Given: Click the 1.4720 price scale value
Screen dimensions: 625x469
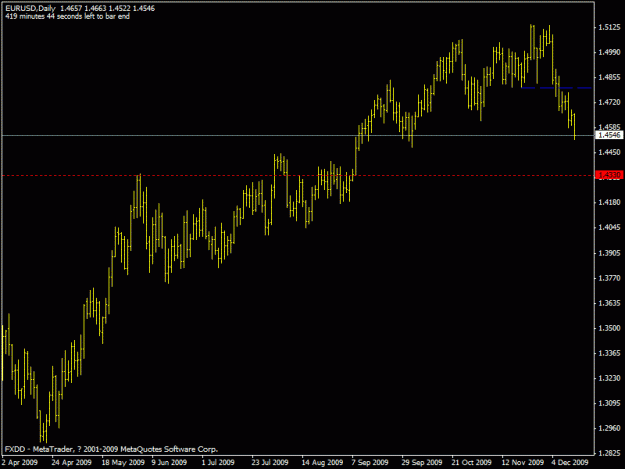Looking at the screenshot, I should tap(610, 102).
